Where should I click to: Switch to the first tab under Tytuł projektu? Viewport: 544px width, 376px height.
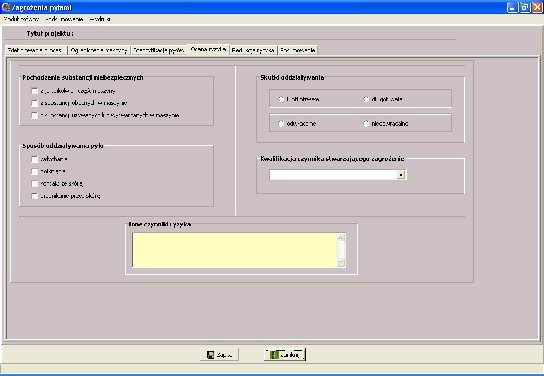[36, 50]
